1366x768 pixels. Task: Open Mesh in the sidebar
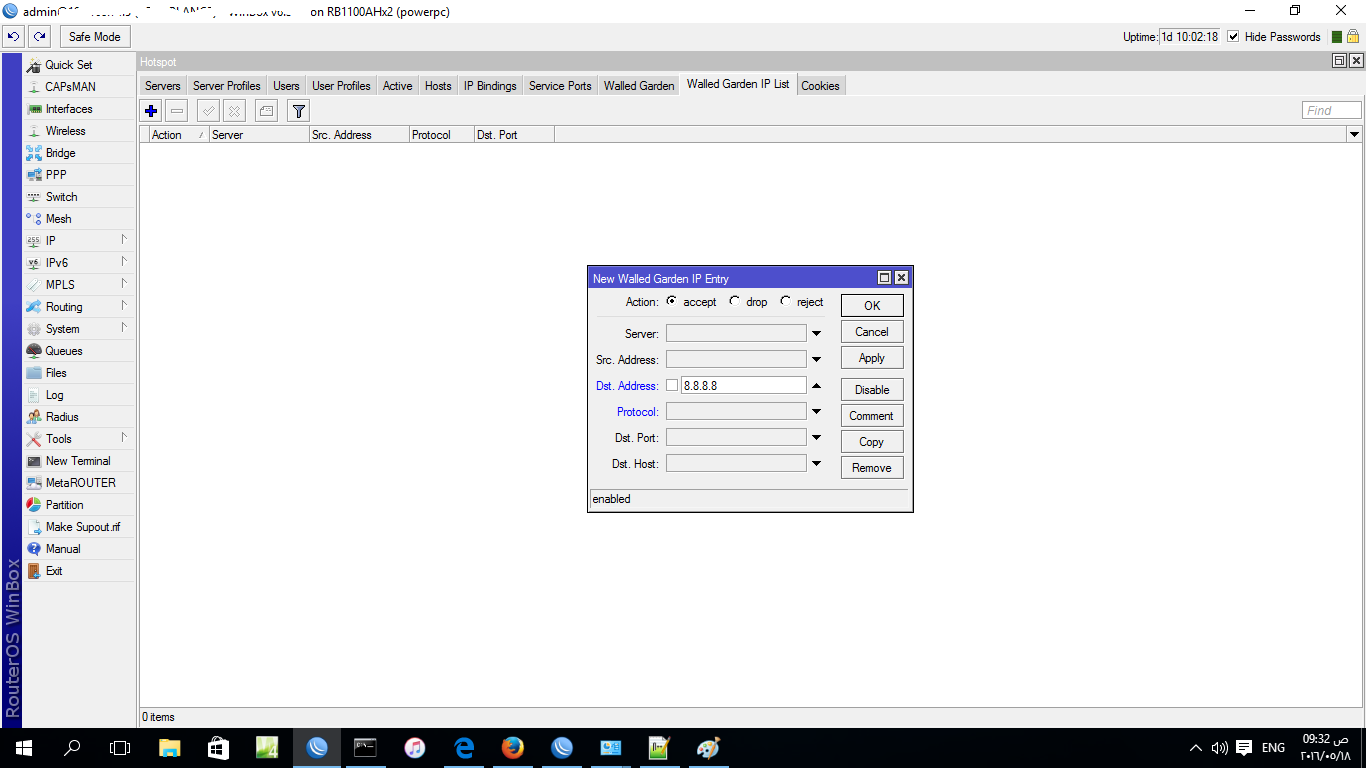coord(79,219)
